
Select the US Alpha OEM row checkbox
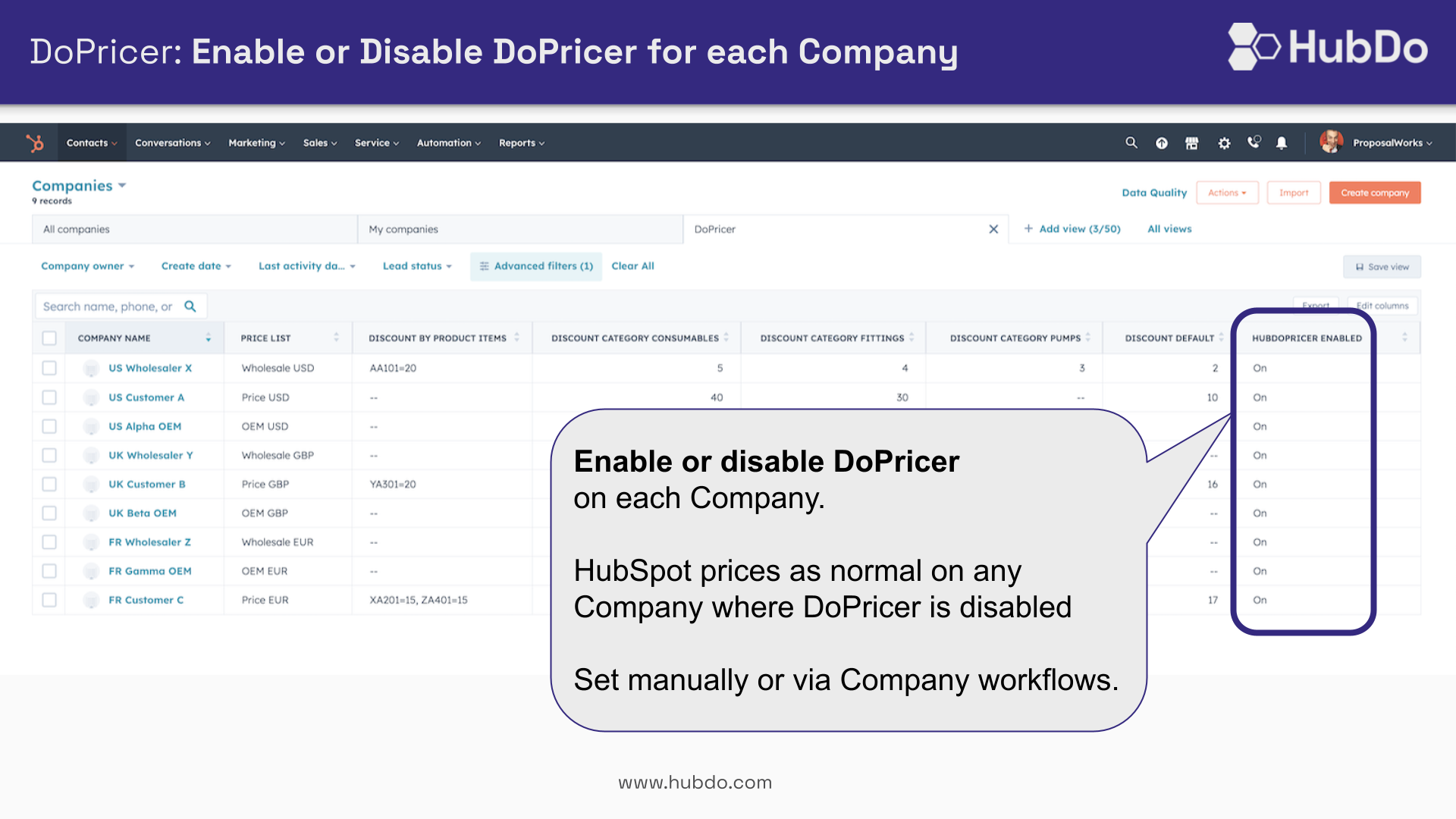tap(49, 426)
